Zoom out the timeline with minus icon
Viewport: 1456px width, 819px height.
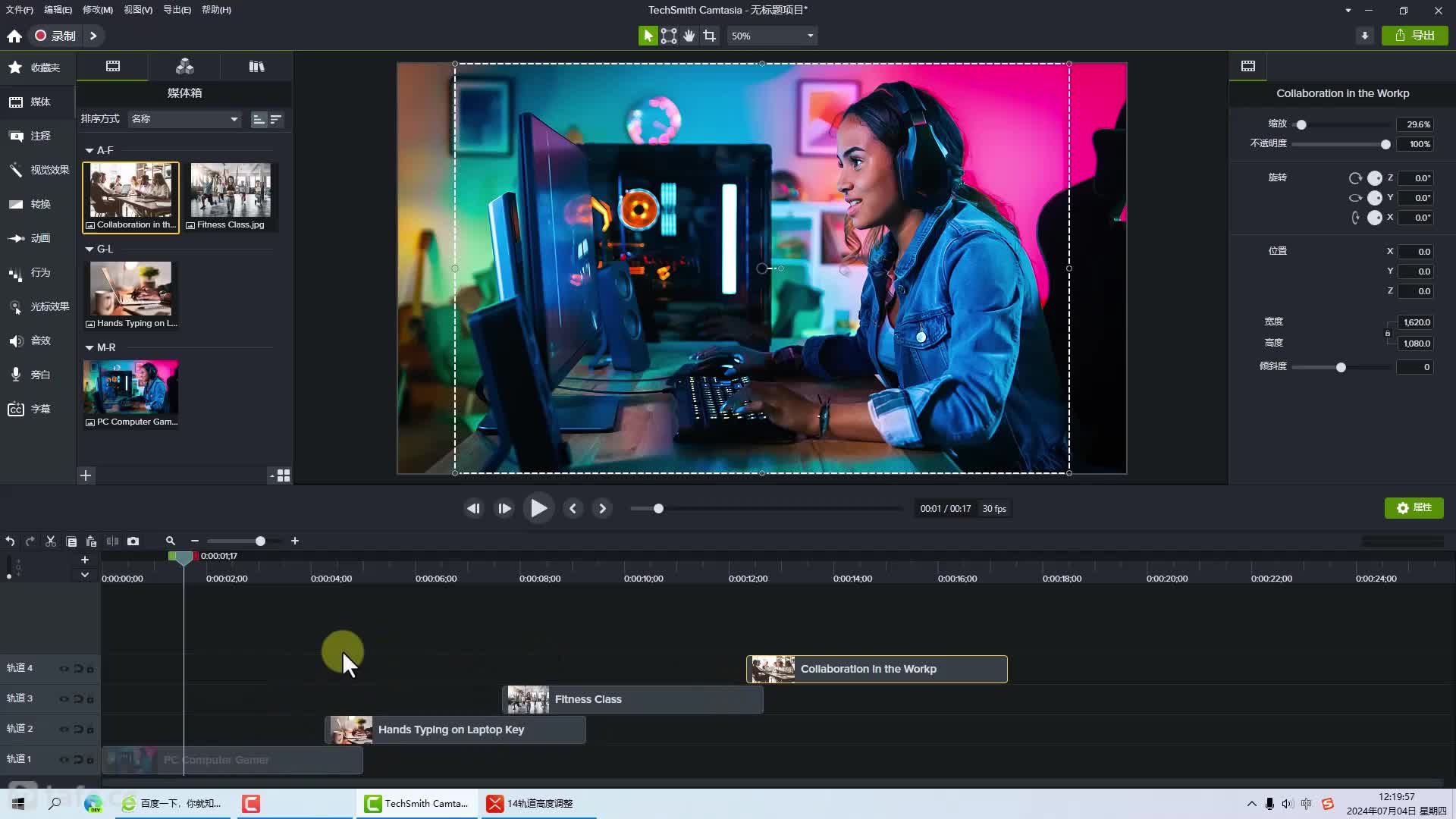coord(195,541)
